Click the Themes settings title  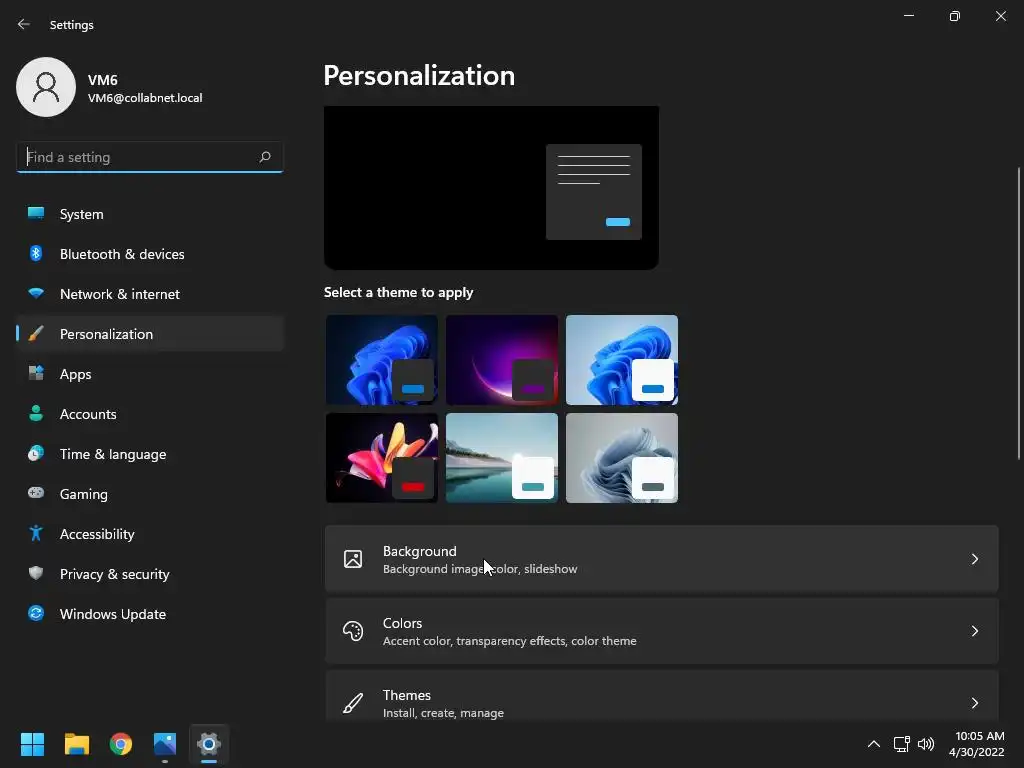tap(406, 695)
